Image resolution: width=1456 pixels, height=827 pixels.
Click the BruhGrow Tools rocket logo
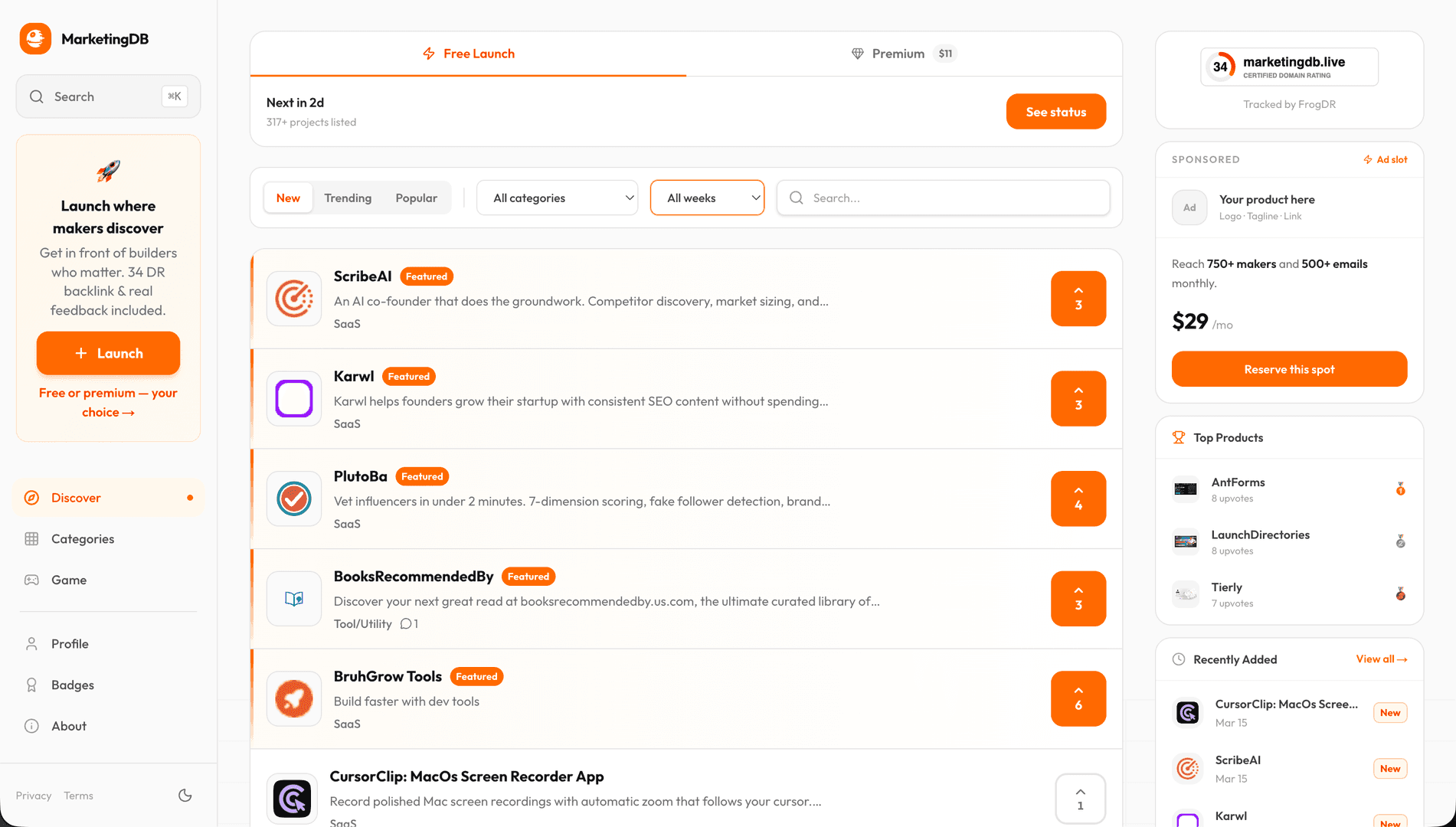pos(294,698)
